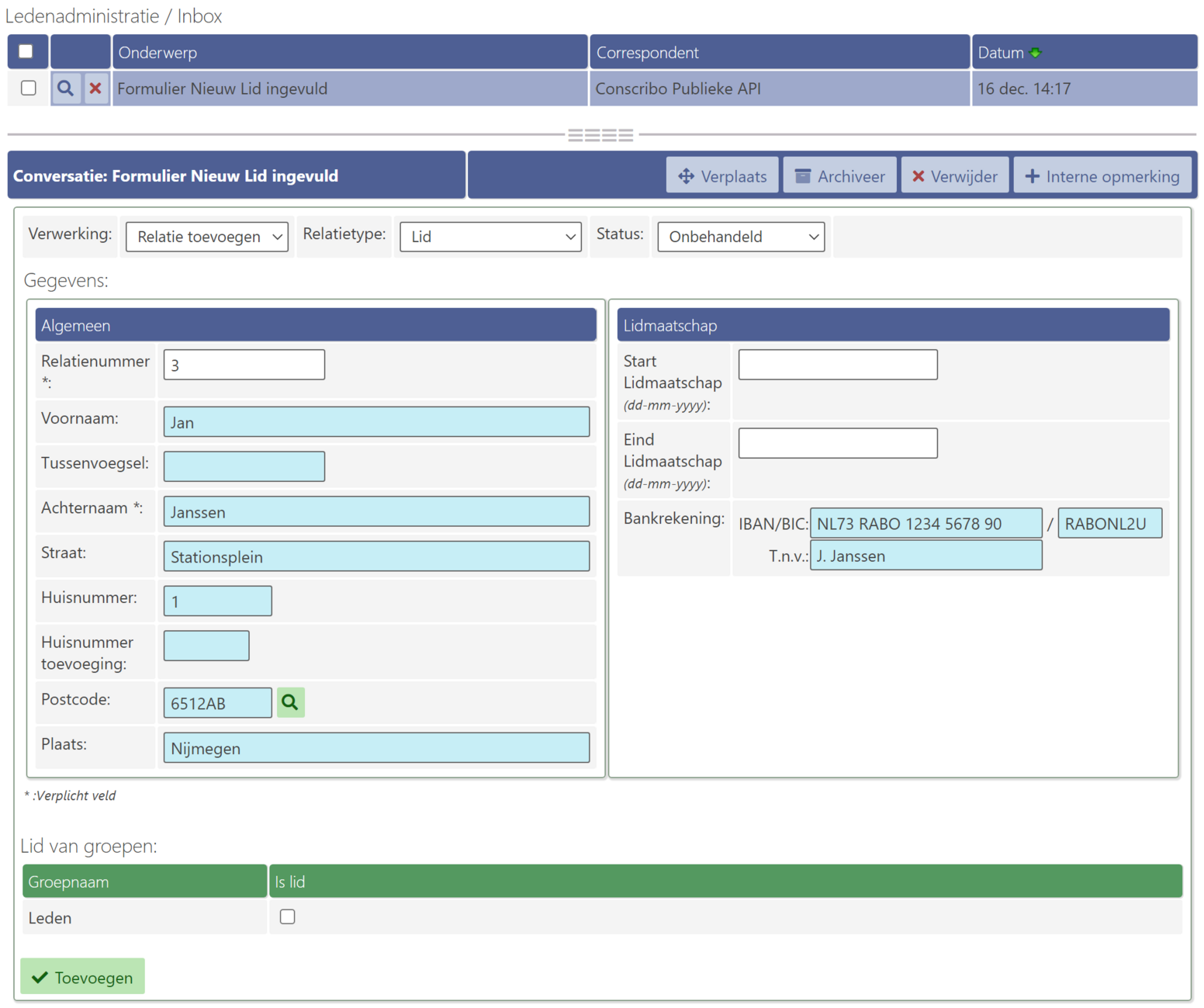Edit the Achternaam field
This screenshot has height=1008, width=1204.
point(376,511)
